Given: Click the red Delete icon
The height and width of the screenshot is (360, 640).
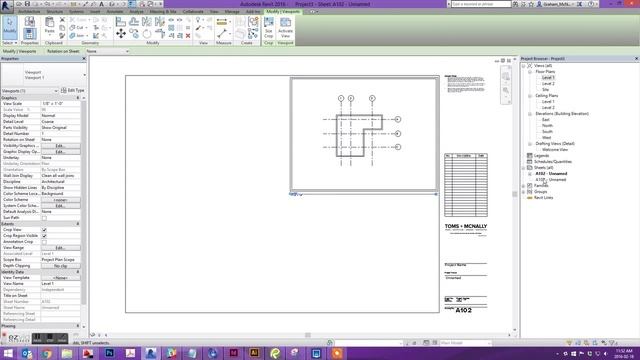Looking at the screenshot, I should (188, 36).
